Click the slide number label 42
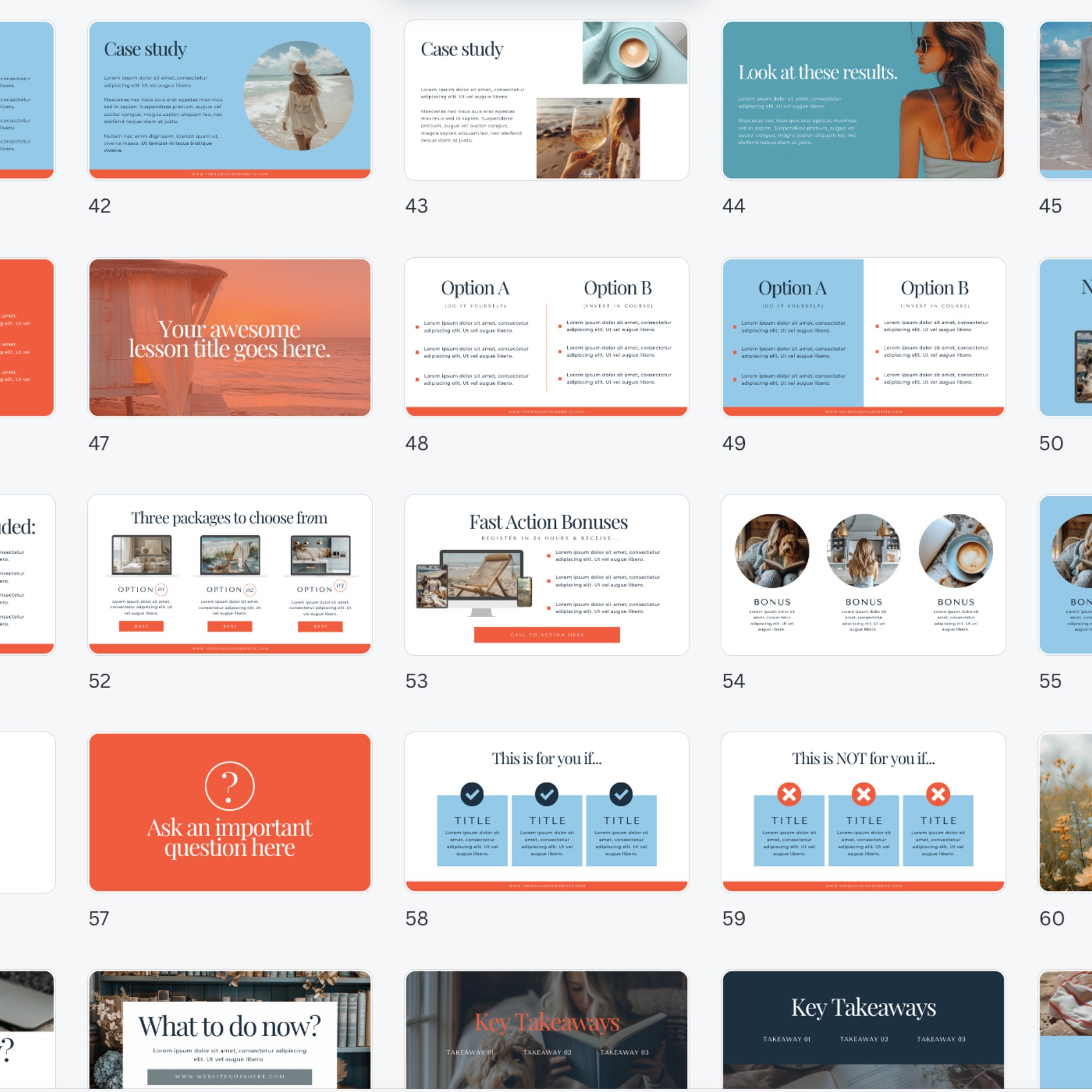1092x1092 pixels. click(x=99, y=206)
